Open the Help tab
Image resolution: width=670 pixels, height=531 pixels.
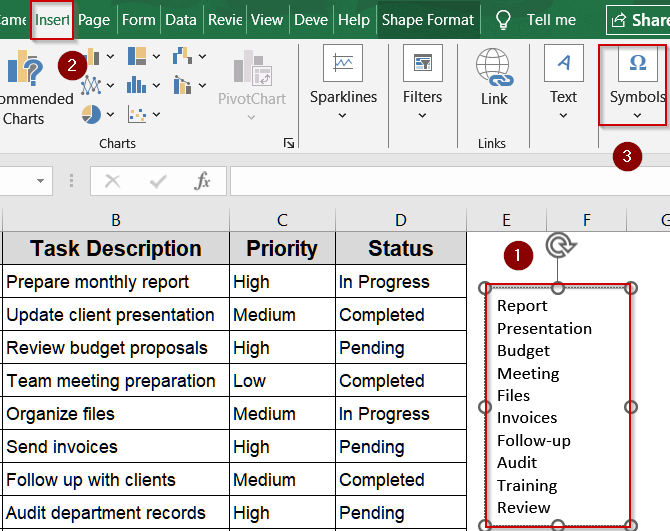354,20
